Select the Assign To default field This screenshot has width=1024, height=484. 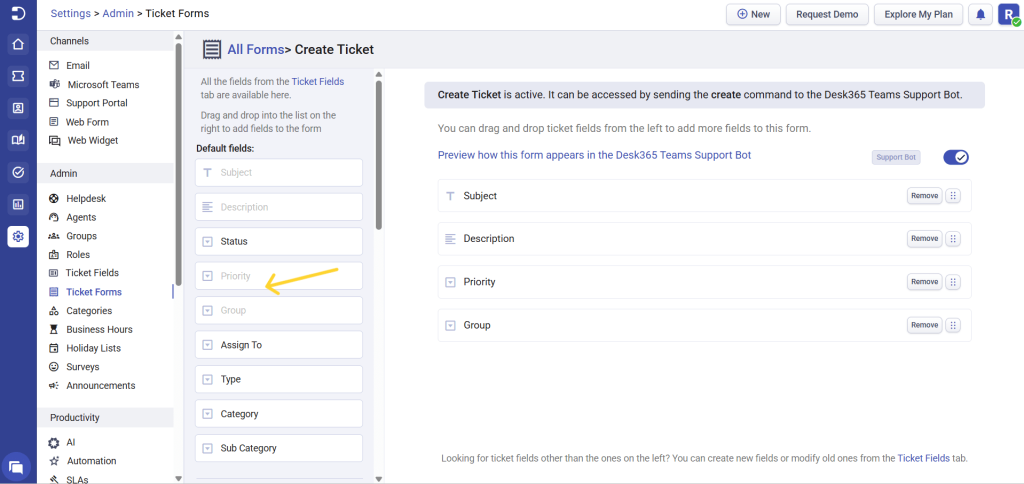pos(278,345)
